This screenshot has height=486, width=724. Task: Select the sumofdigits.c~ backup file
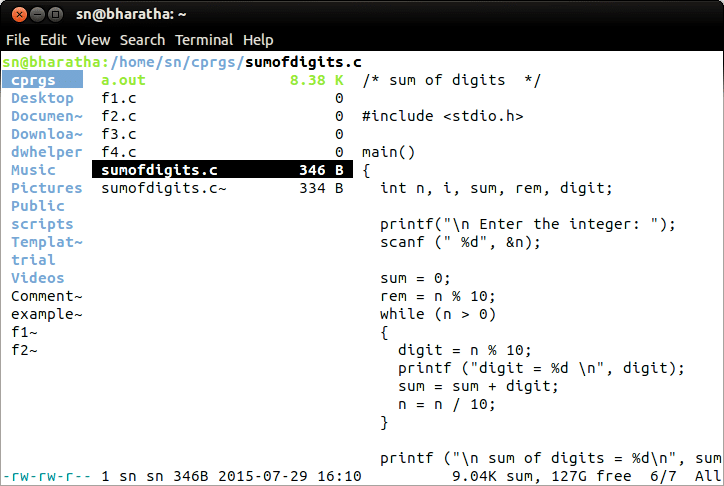click(164, 188)
